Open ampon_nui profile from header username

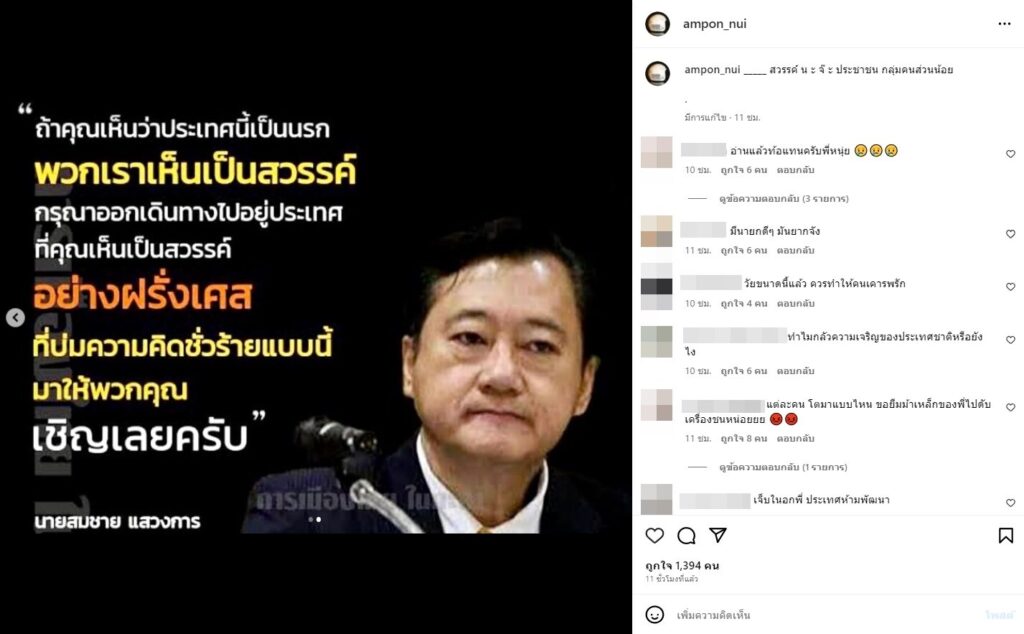[x=714, y=24]
